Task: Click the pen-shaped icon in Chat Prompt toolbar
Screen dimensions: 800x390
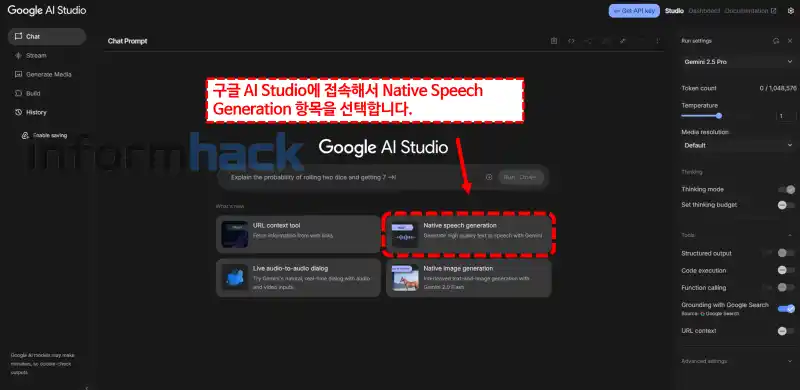Action: coord(623,41)
